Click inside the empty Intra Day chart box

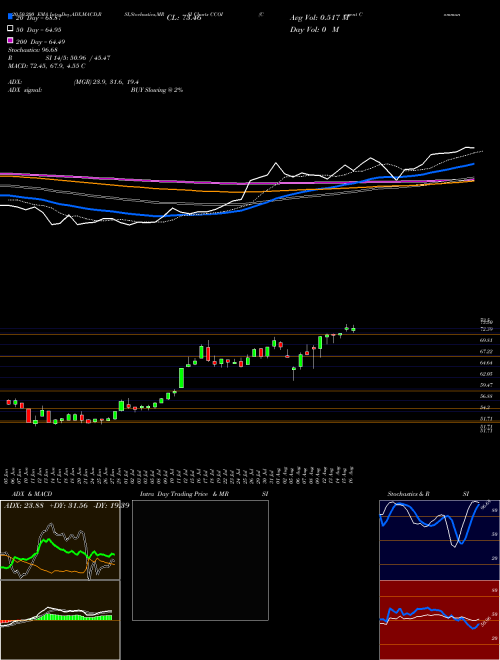pos(200,560)
